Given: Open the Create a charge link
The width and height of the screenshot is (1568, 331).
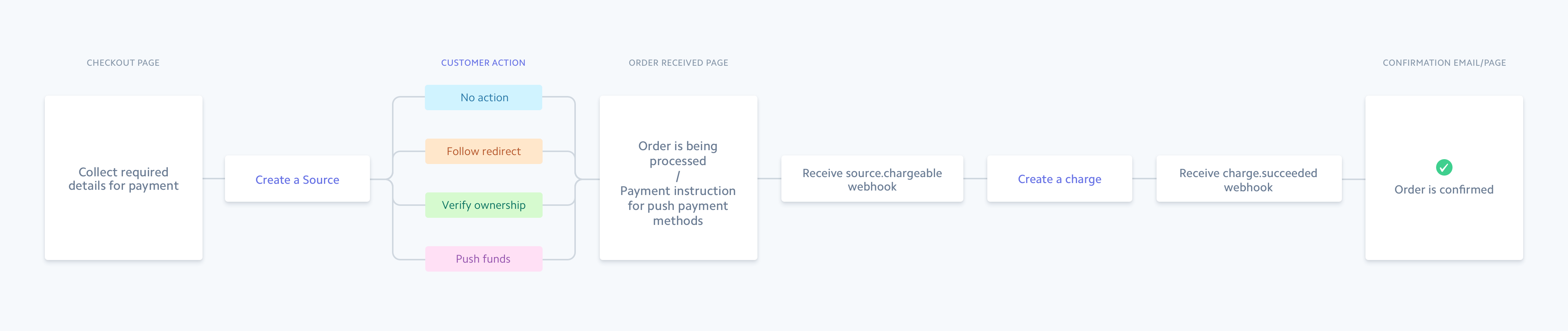Looking at the screenshot, I should click(1059, 179).
